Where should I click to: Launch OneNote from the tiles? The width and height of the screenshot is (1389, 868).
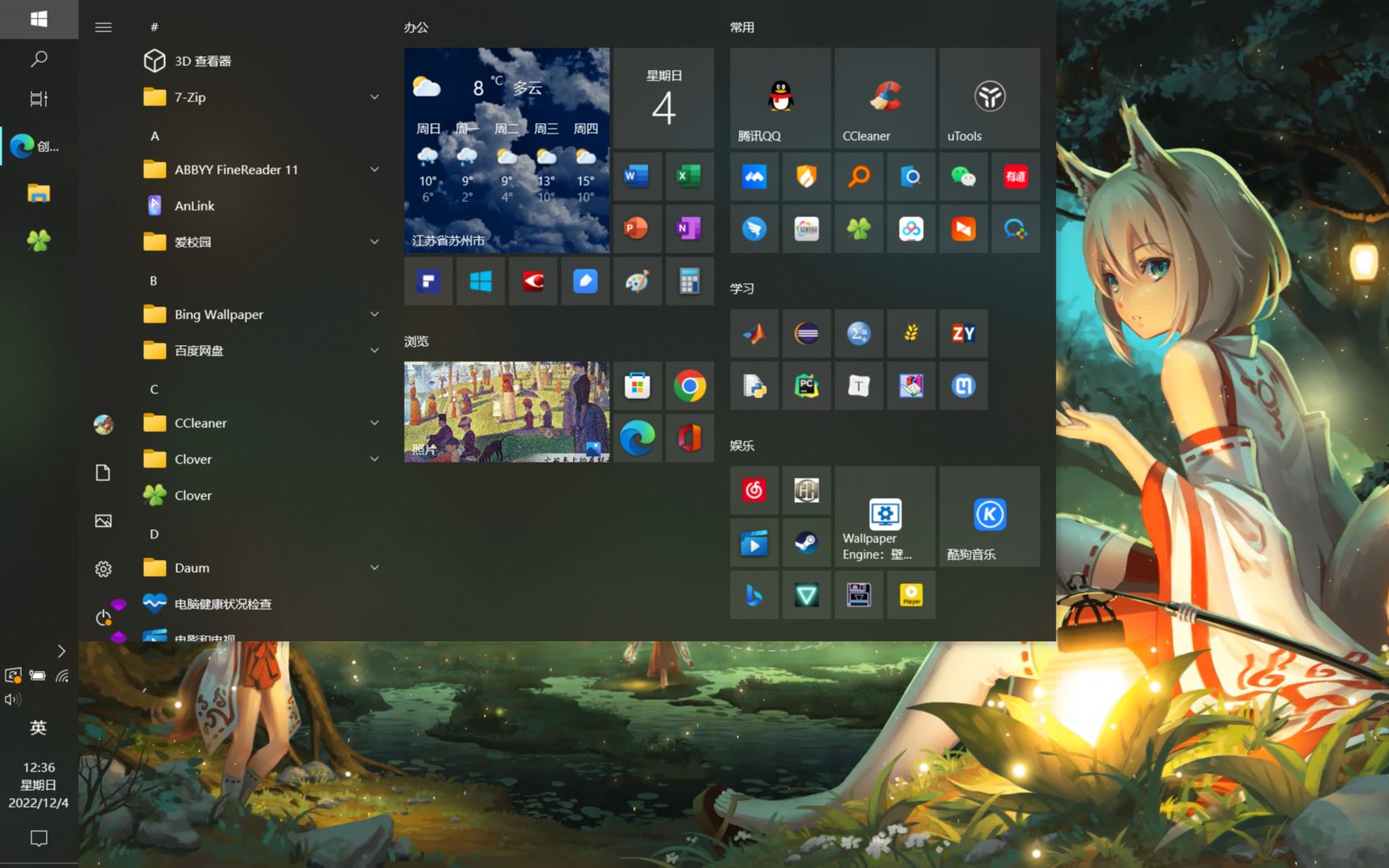coord(690,228)
